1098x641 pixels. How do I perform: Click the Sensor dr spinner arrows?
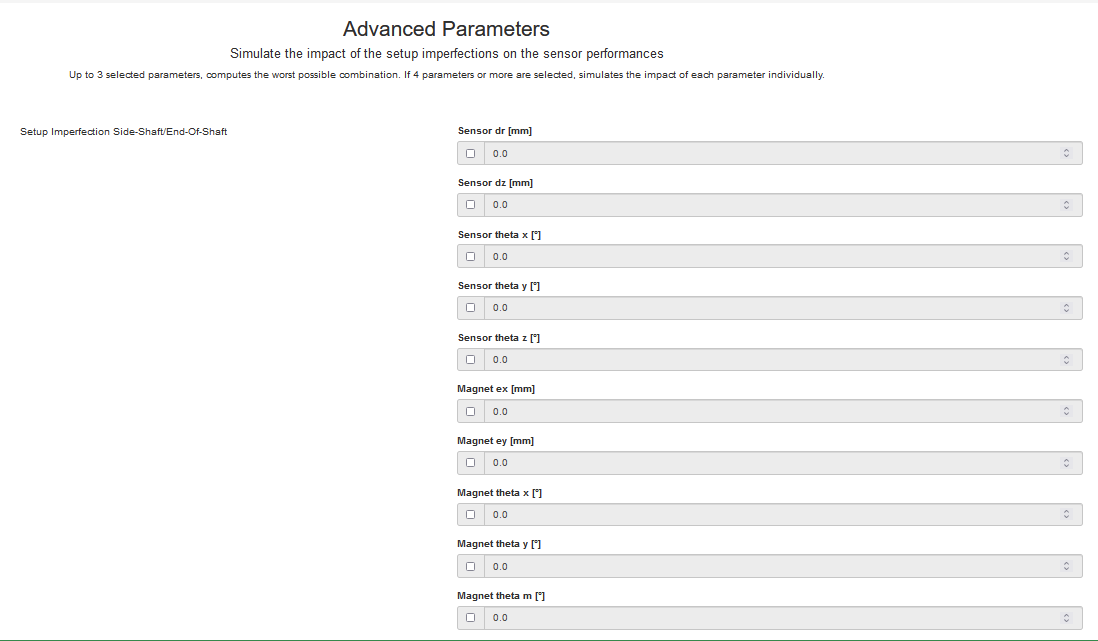click(x=1066, y=153)
